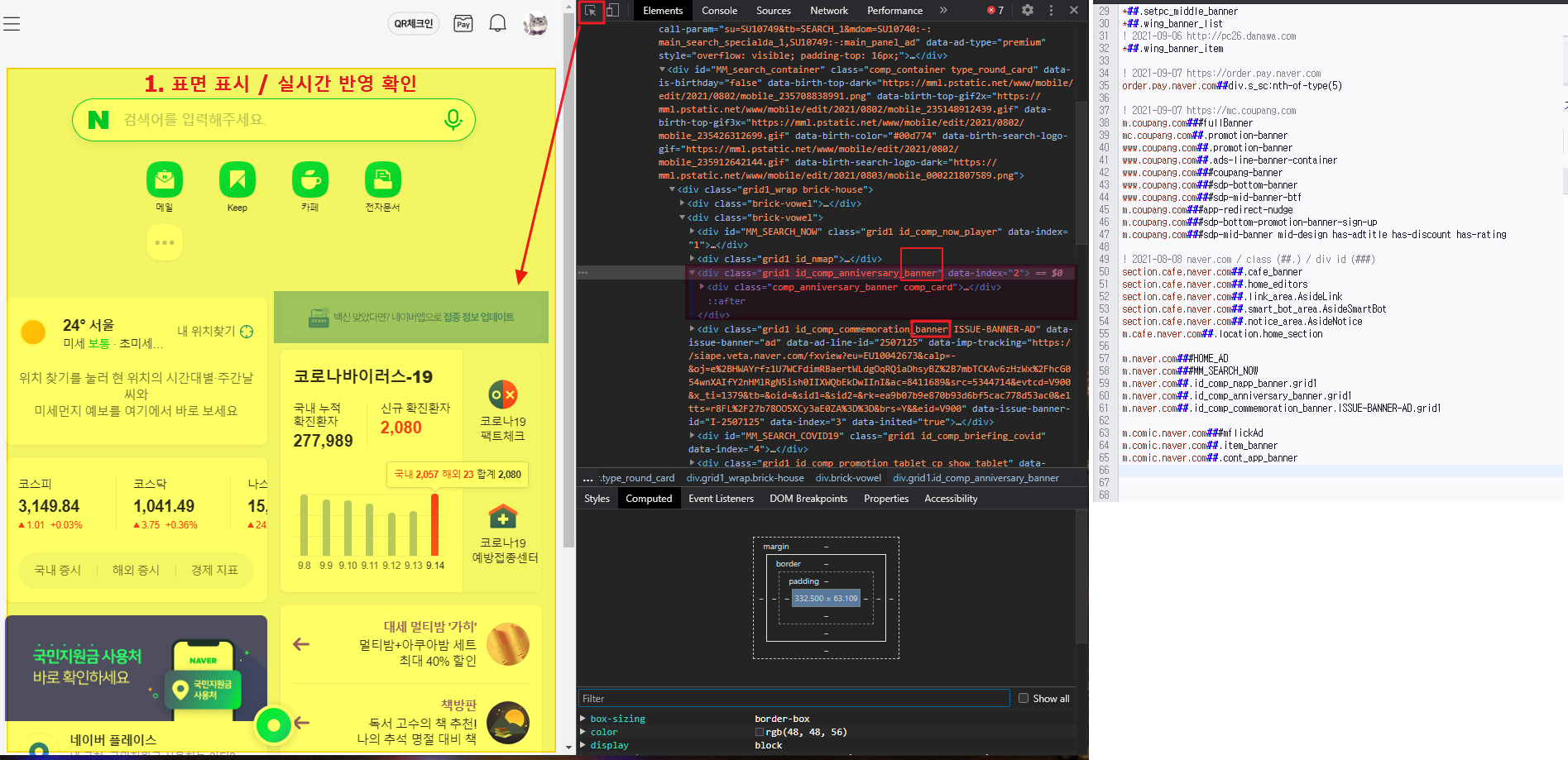The height and width of the screenshot is (760, 1568).
Task: Open the 메일 shortcut icon
Action: [165, 179]
